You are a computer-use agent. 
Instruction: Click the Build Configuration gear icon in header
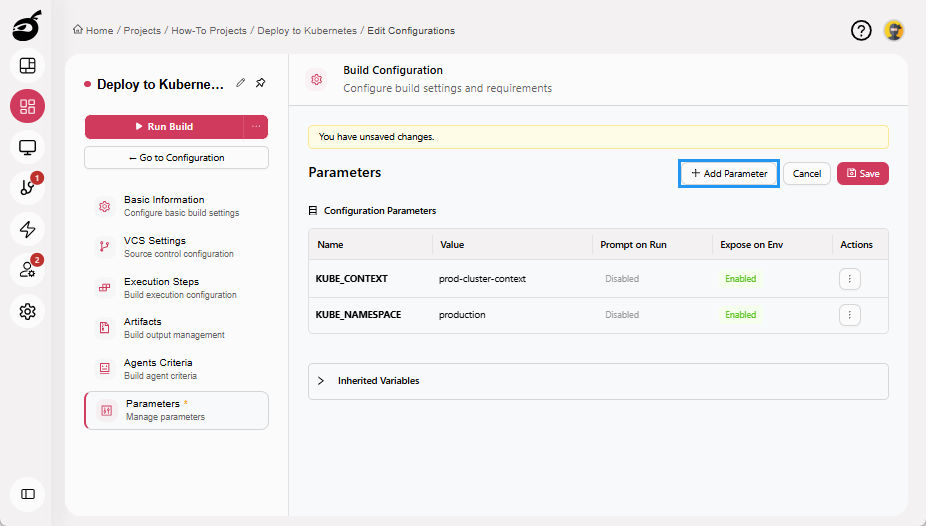[317, 79]
